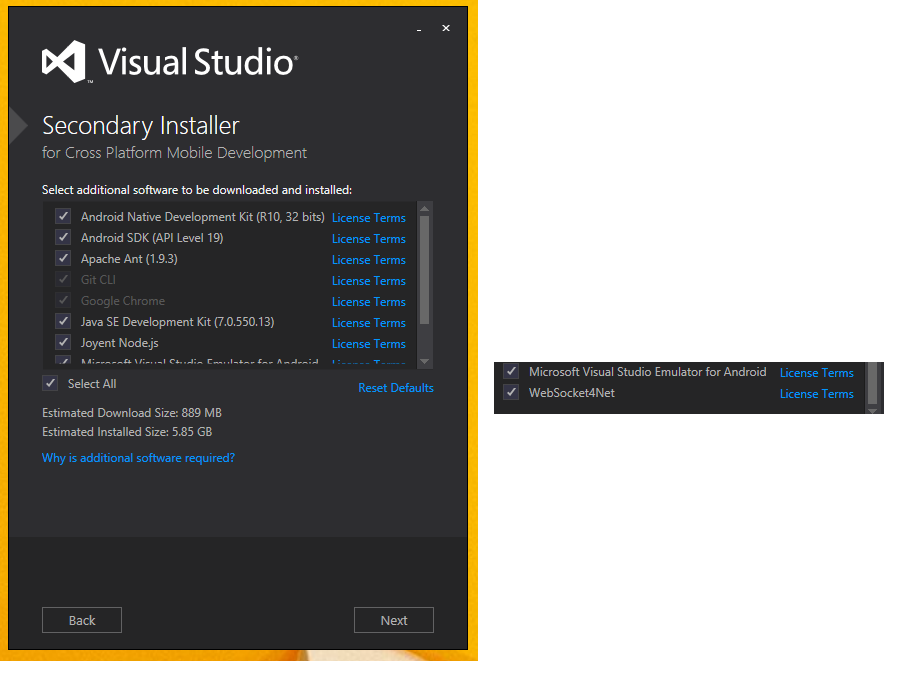Uncheck Java SE Development Kit checkbox

point(63,321)
